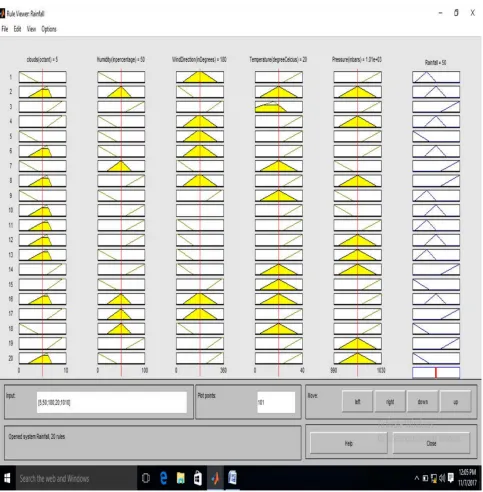
Task: Click the Rainfall output plot for rule 20
Action: (x=436, y=358)
